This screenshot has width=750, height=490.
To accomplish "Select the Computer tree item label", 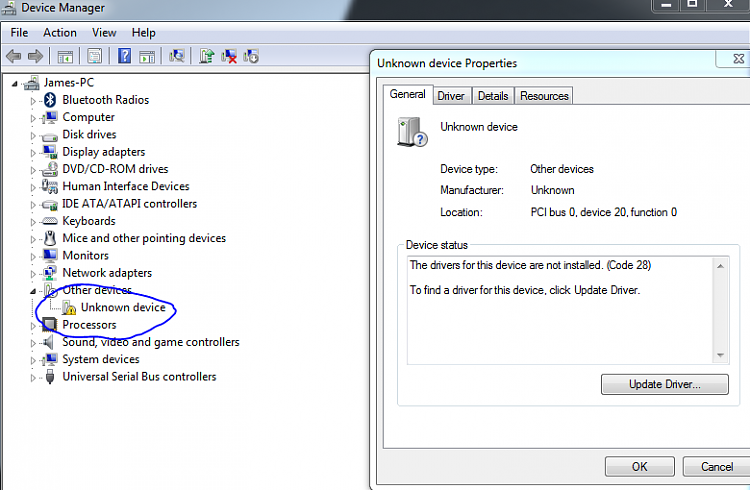I will point(88,117).
